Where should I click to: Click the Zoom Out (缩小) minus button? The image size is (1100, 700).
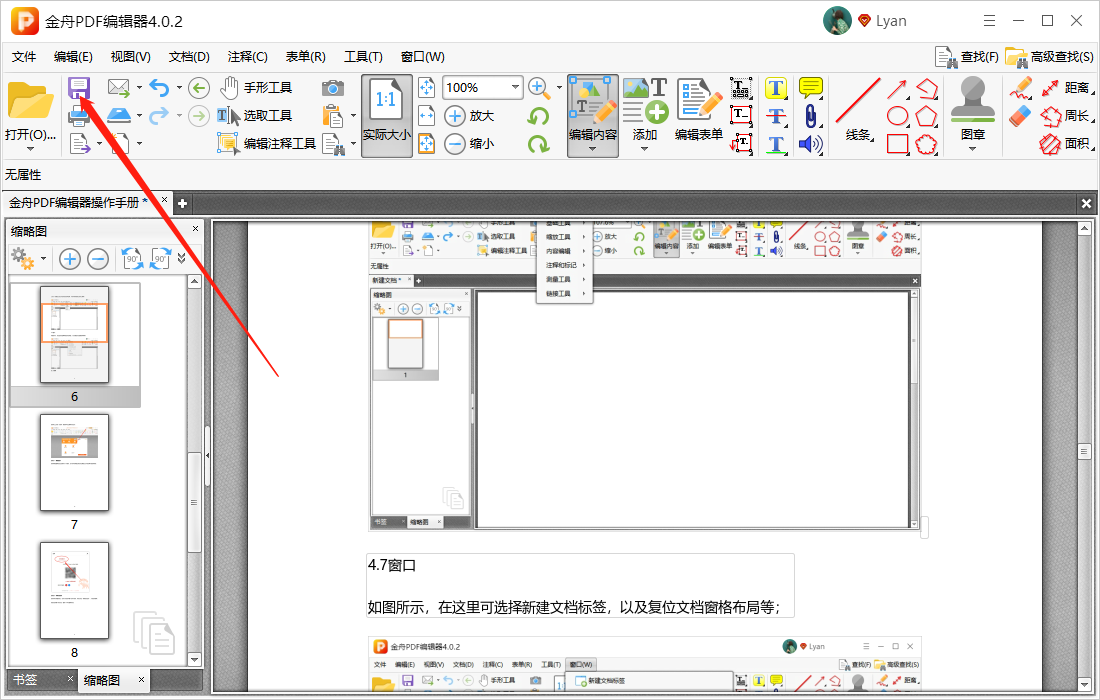coord(469,144)
